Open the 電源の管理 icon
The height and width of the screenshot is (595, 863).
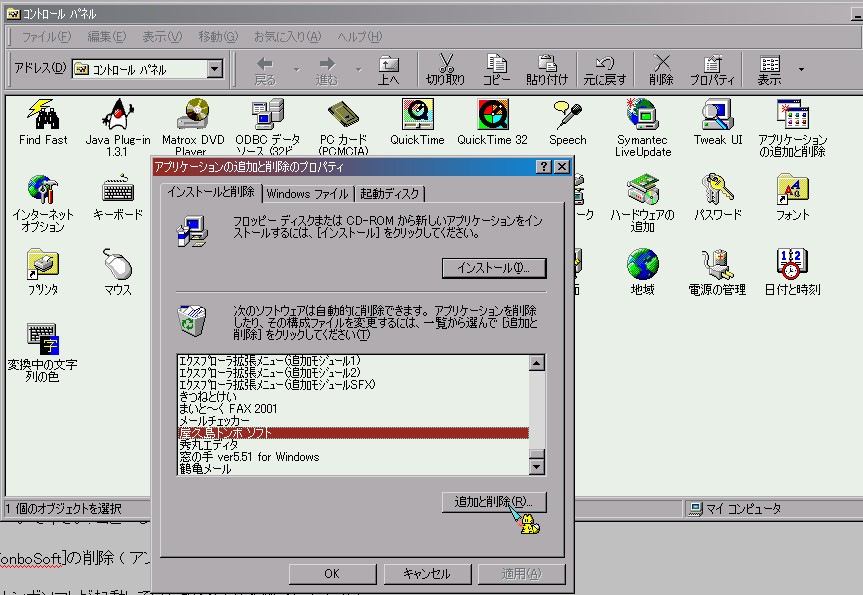pyautogui.click(x=718, y=272)
